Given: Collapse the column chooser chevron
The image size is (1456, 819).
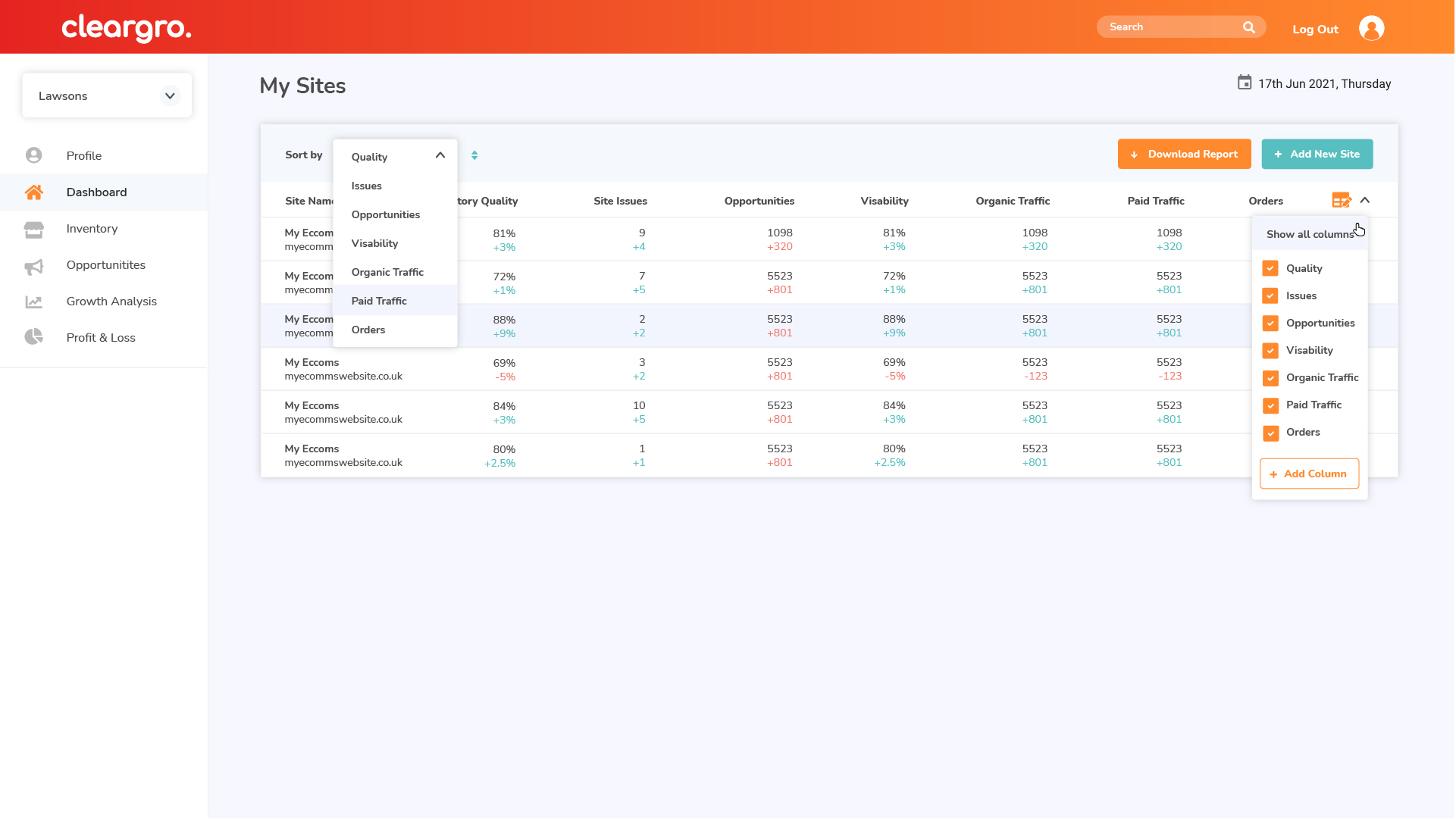Looking at the screenshot, I should (x=1365, y=201).
